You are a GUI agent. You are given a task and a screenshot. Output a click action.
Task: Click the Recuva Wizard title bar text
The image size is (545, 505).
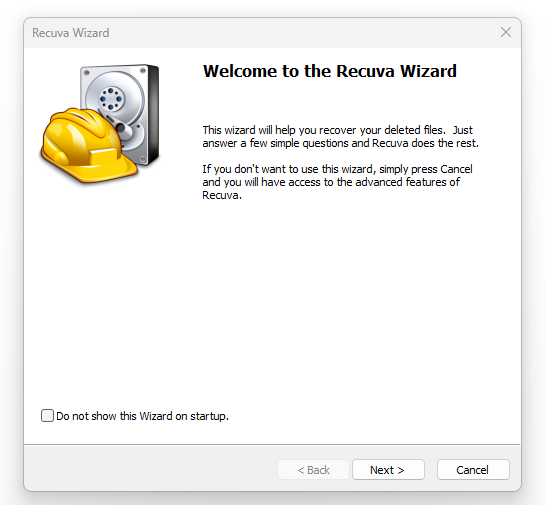pos(71,33)
